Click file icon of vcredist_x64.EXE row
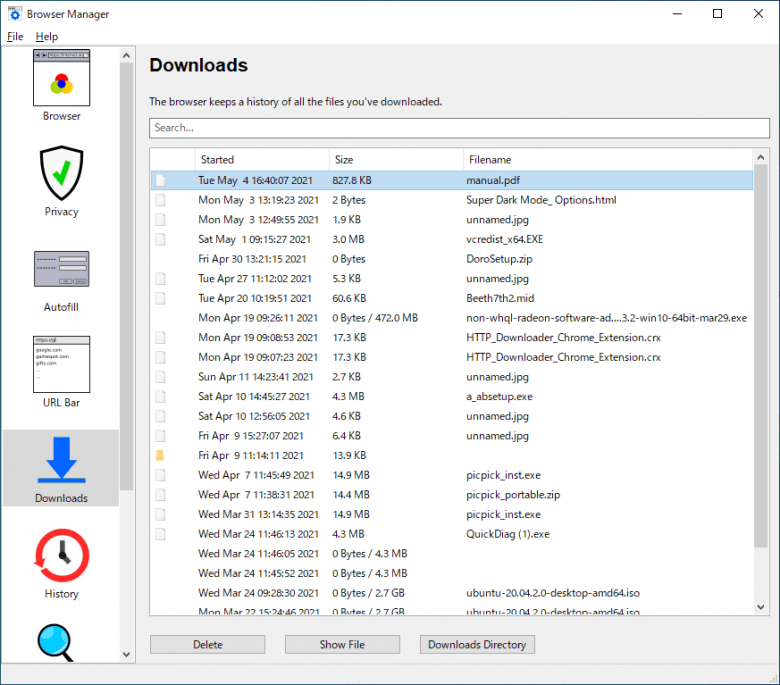The height and width of the screenshot is (685, 780). coord(160,239)
